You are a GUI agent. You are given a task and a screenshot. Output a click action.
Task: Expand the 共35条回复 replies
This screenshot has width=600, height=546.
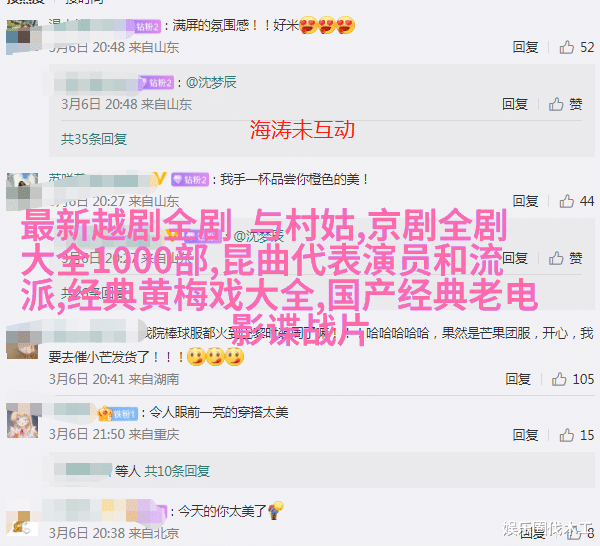click(94, 139)
